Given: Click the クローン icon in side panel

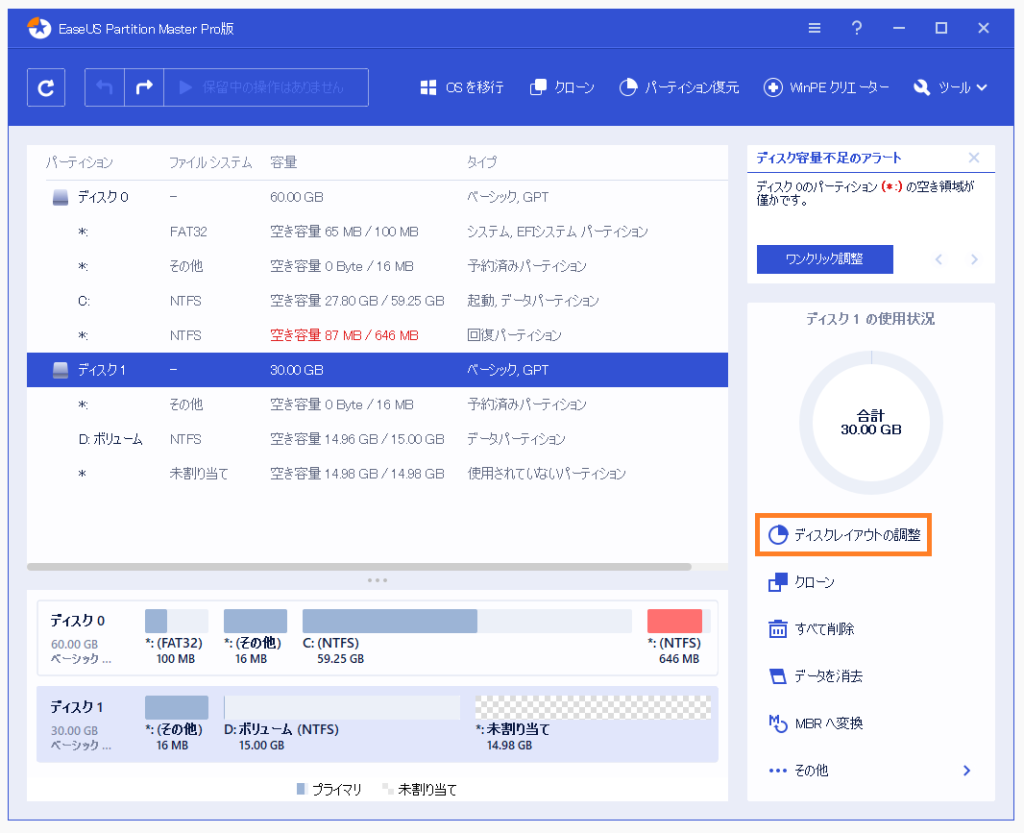Looking at the screenshot, I should (x=778, y=582).
